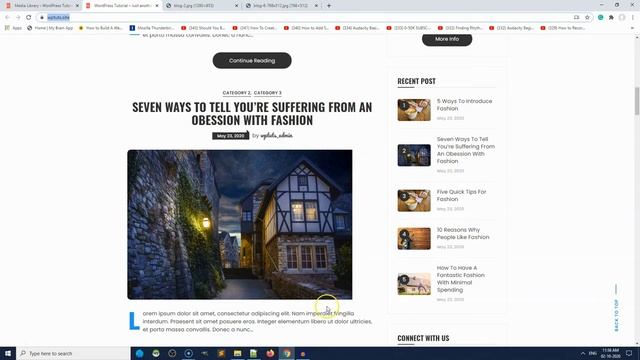Open File Explorer from the taskbar
Image resolution: width=640 pixels, height=360 pixels.
click(x=238, y=353)
